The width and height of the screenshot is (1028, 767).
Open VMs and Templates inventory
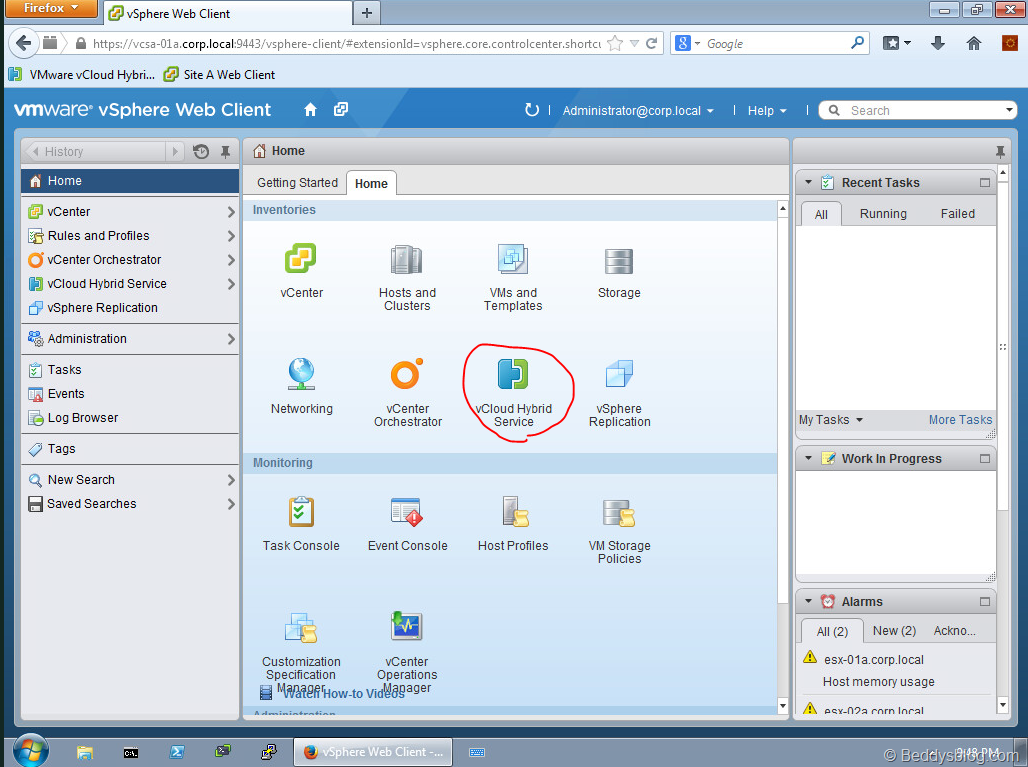tap(513, 259)
